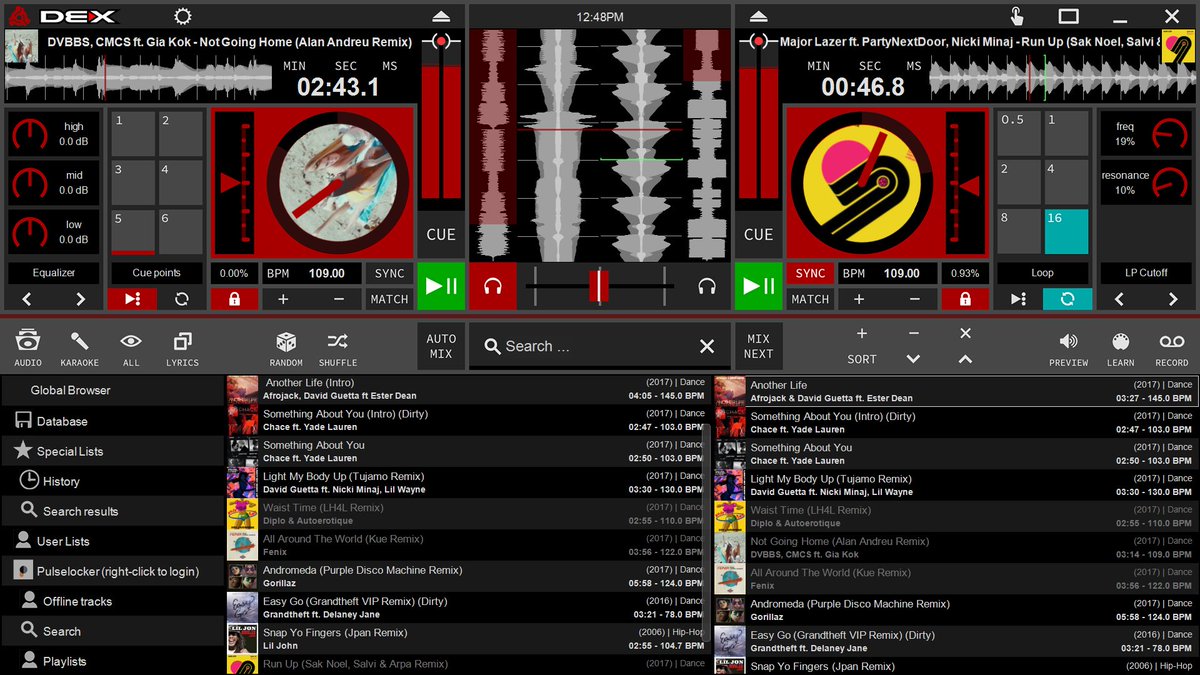Clear search with X icon

(x=707, y=346)
